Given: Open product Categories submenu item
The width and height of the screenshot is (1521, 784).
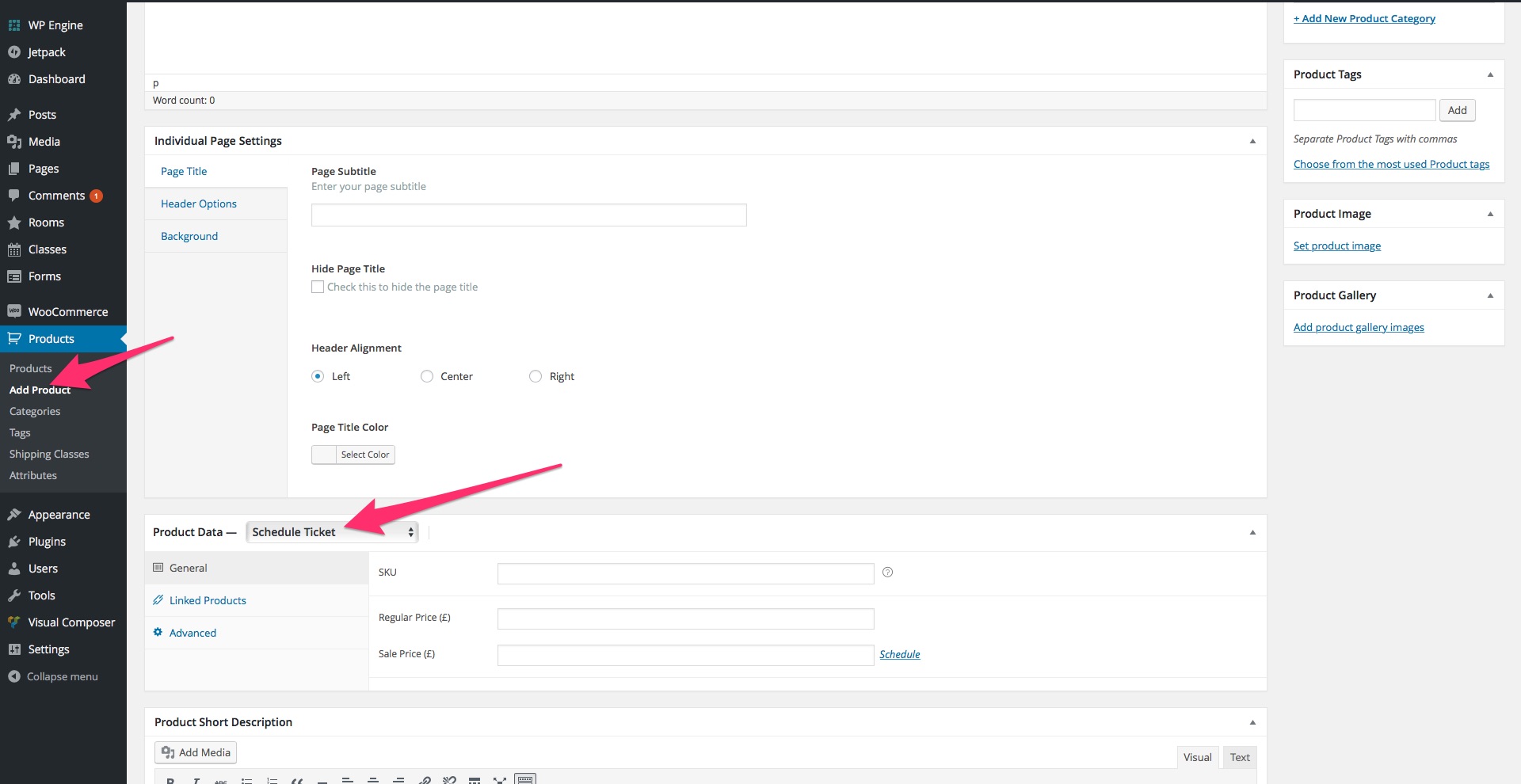Looking at the screenshot, I should point(35,411).
